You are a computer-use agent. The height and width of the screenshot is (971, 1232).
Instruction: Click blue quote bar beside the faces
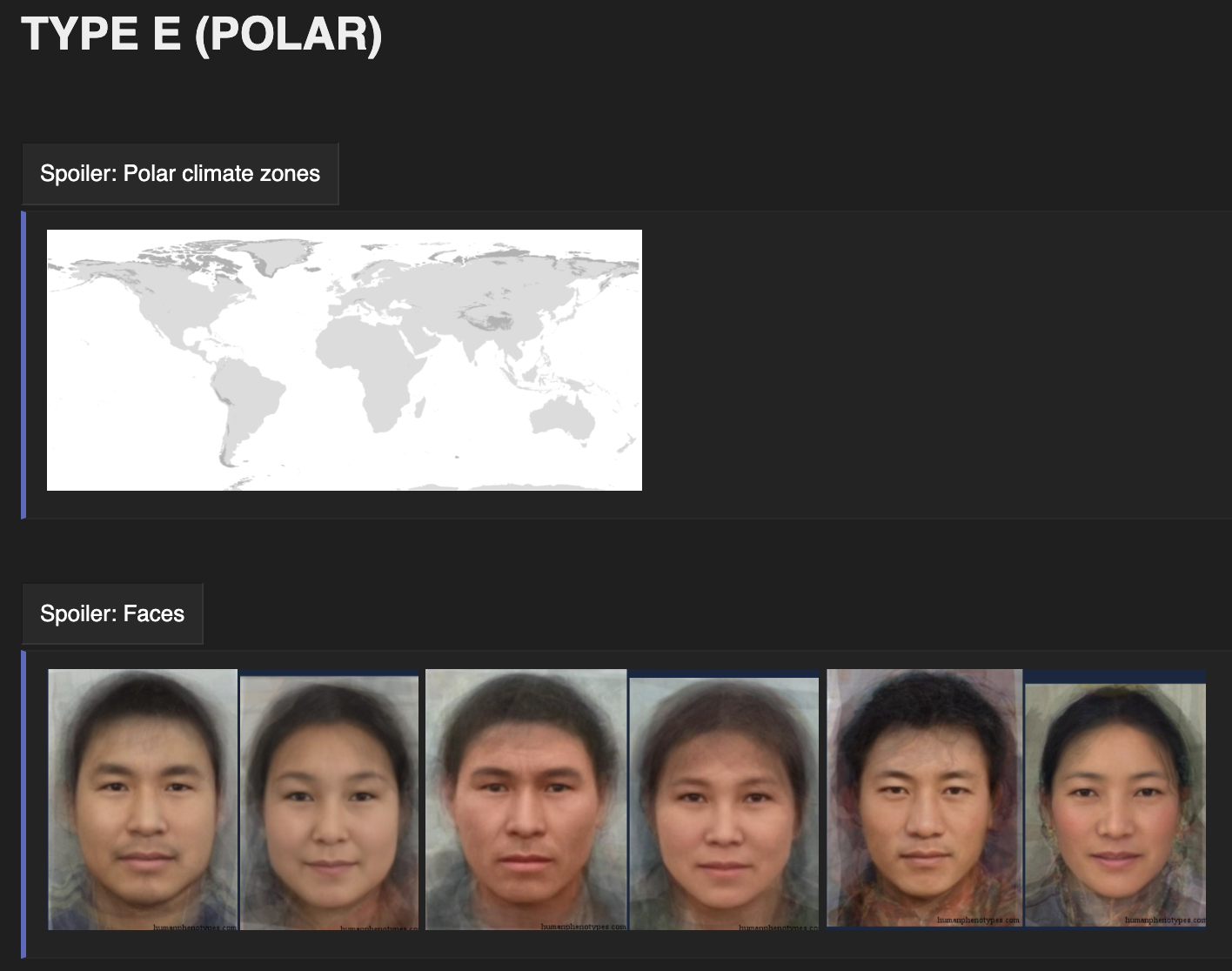coord(23,804)
